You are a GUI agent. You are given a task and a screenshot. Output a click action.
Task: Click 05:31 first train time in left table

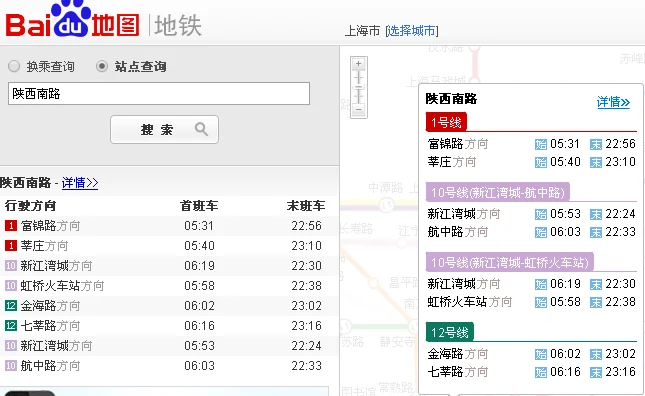coord(199,226)
